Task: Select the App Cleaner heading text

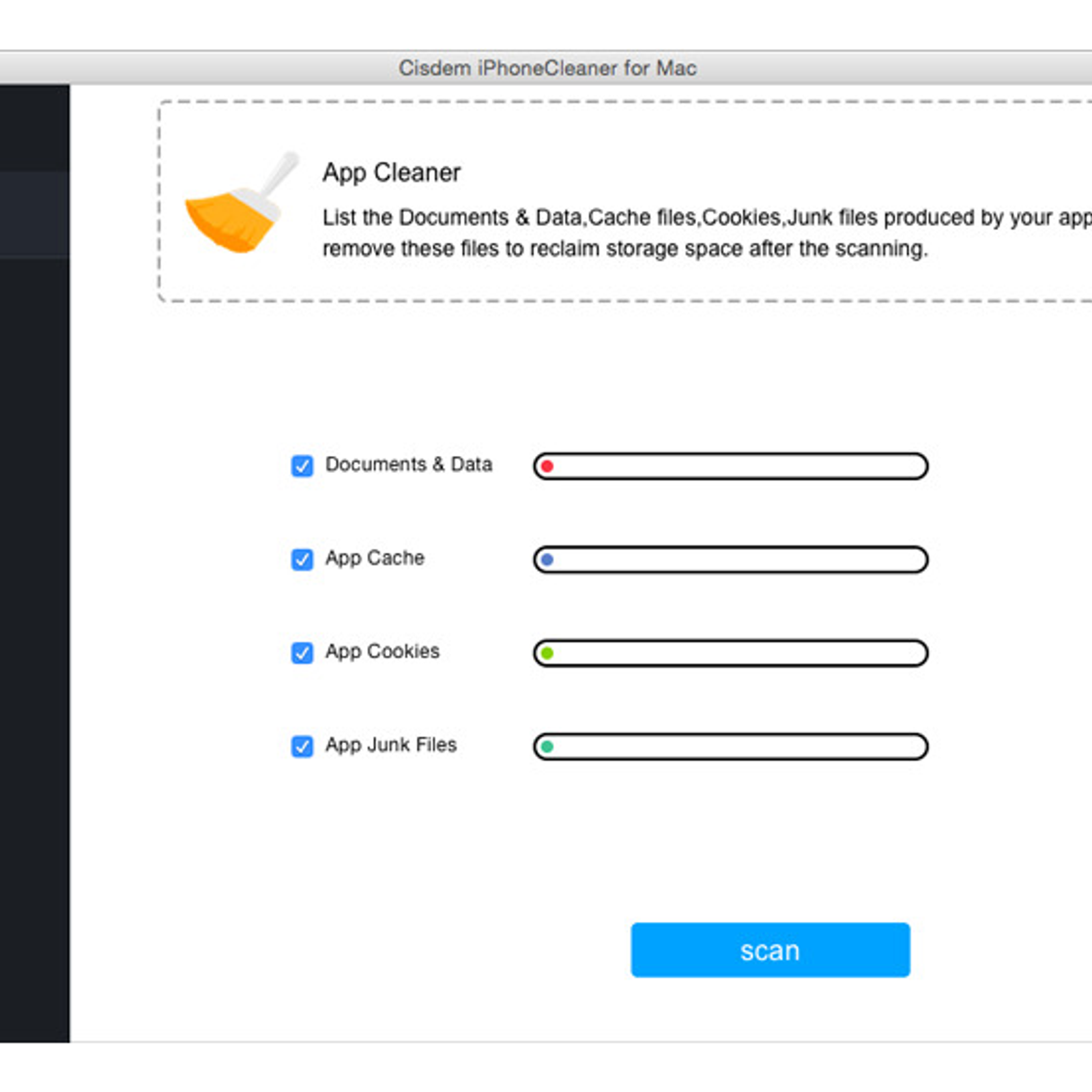Action: click(x=392, y=173)
